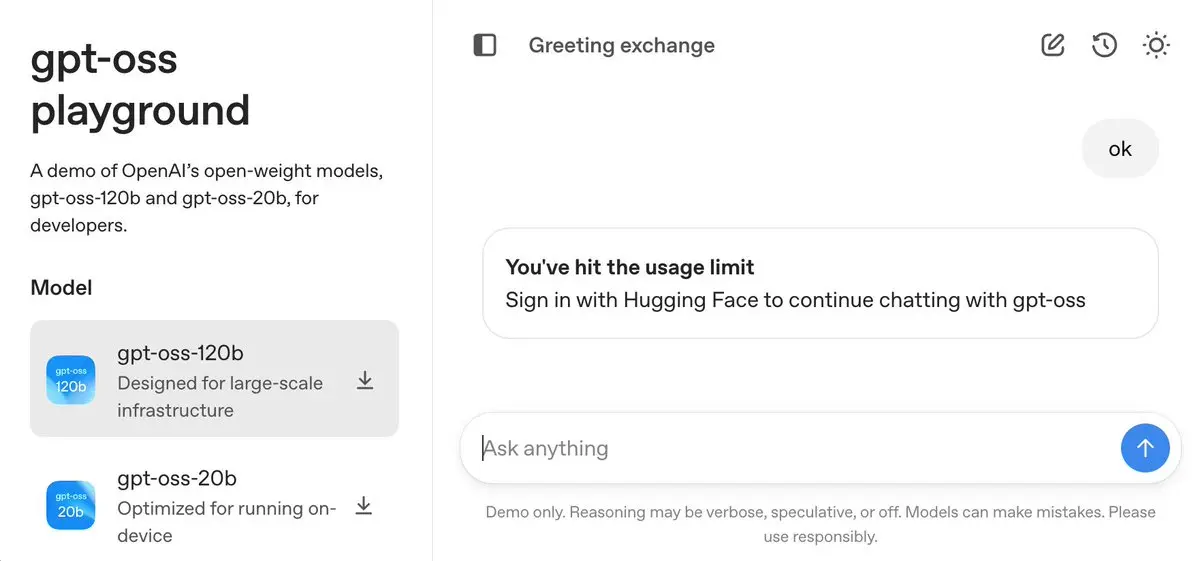Click the gpt-oss 20b model logo
Image resolution: width=1200 pixels, height=561 pixels.
pos(71,505)
